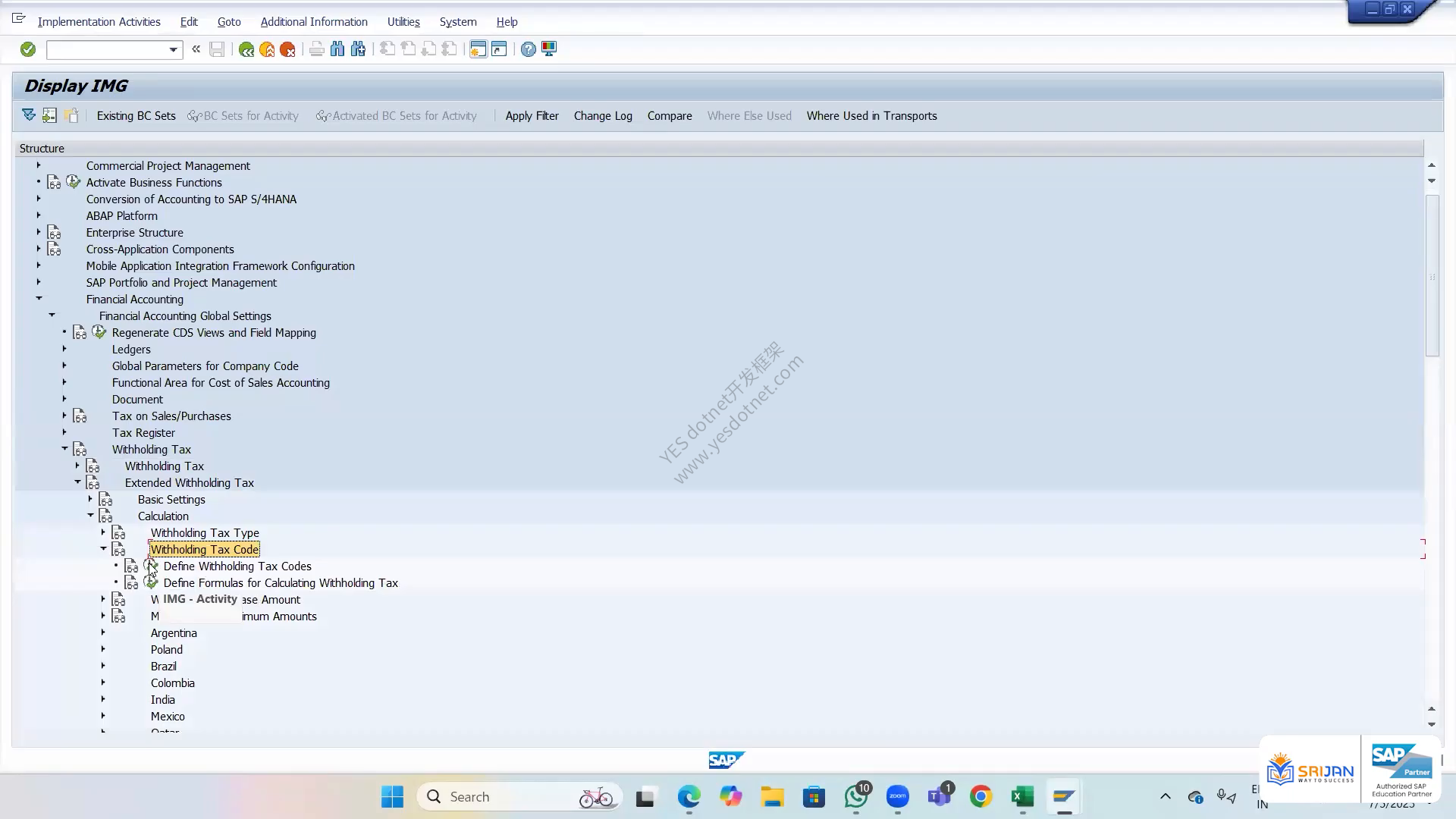Collapse the Financial Accounting node

click(39, 299)
